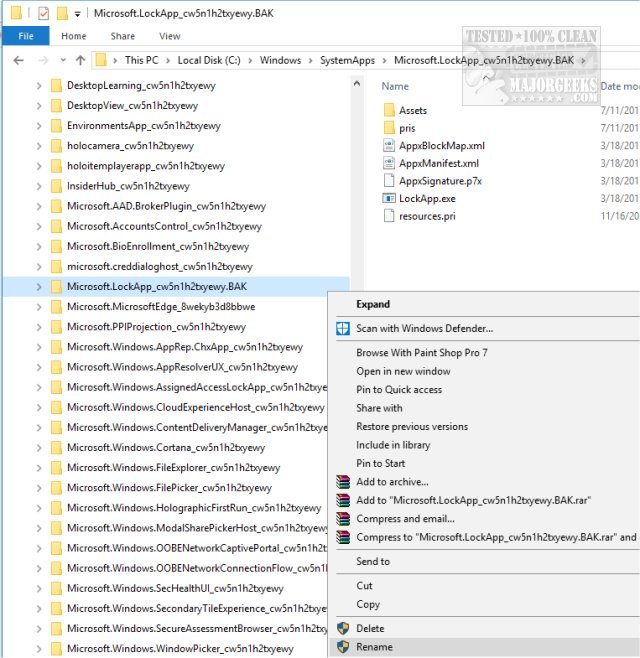Click Local Disk (C:) in the breadcrumb
640x658 pixels.
[209, 60]
